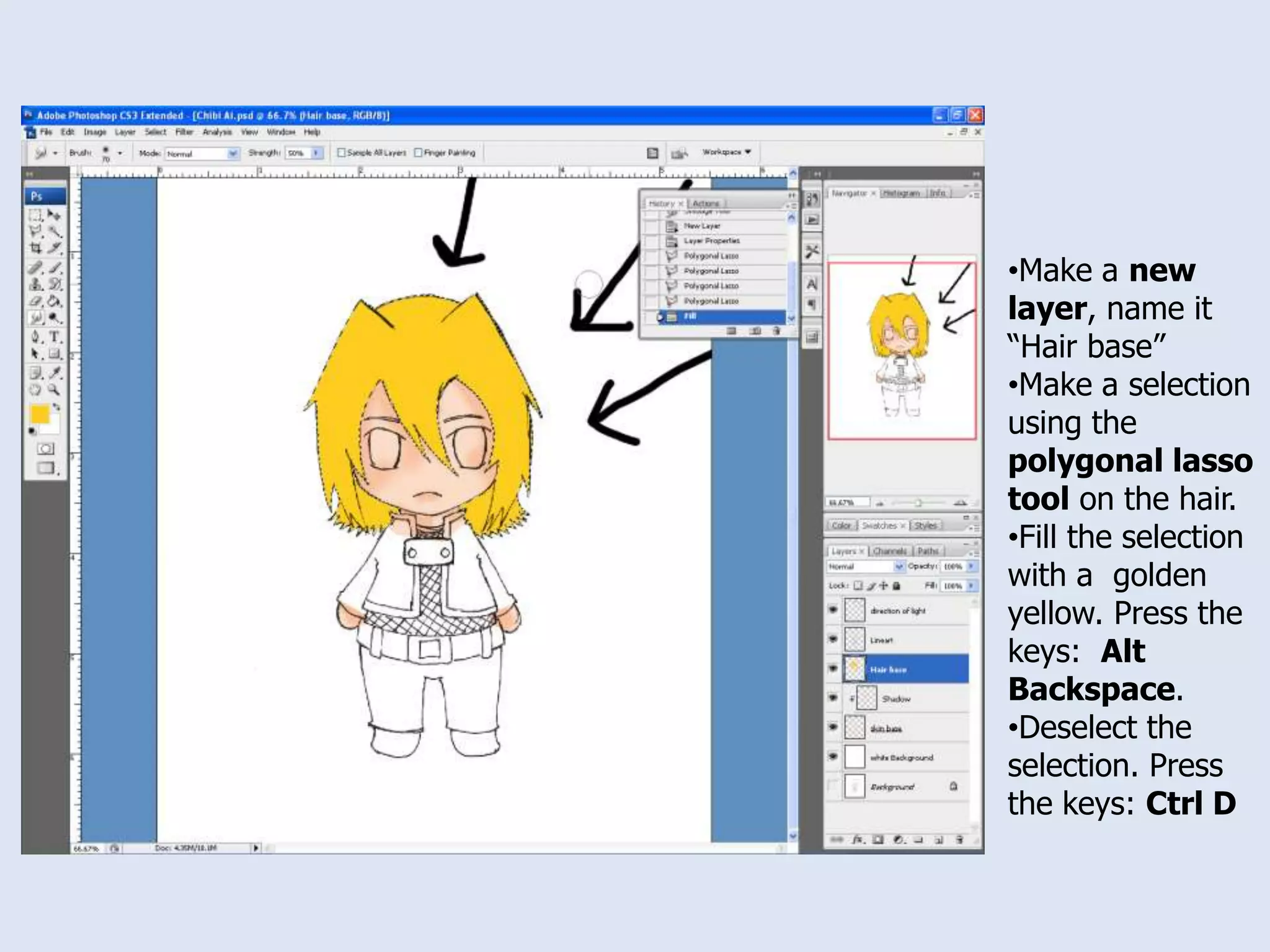
Task: Hide the Lineart layer
Action: (833, 639)
